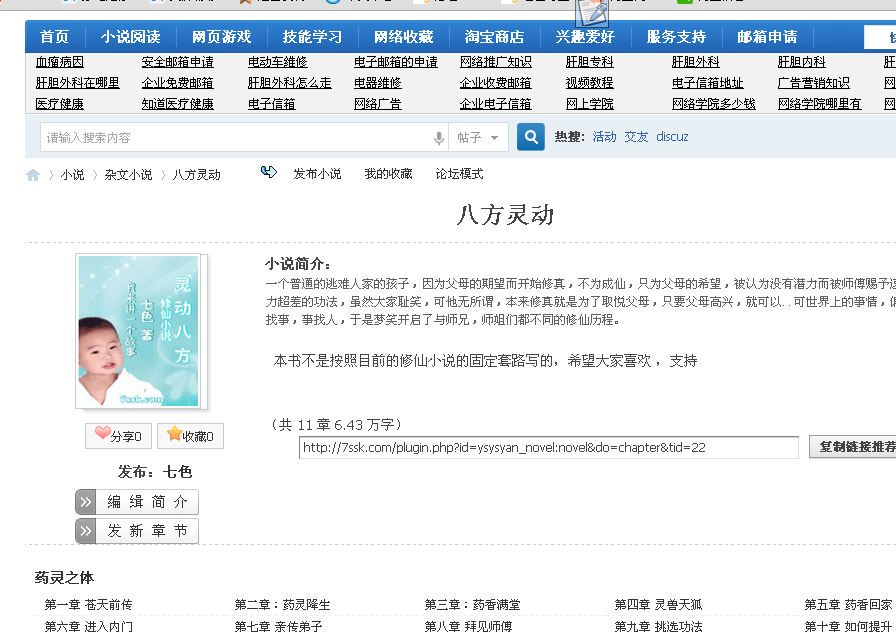Click the search content input field
The width and height of the screenshot is (896, 636).
coord(235,138)
